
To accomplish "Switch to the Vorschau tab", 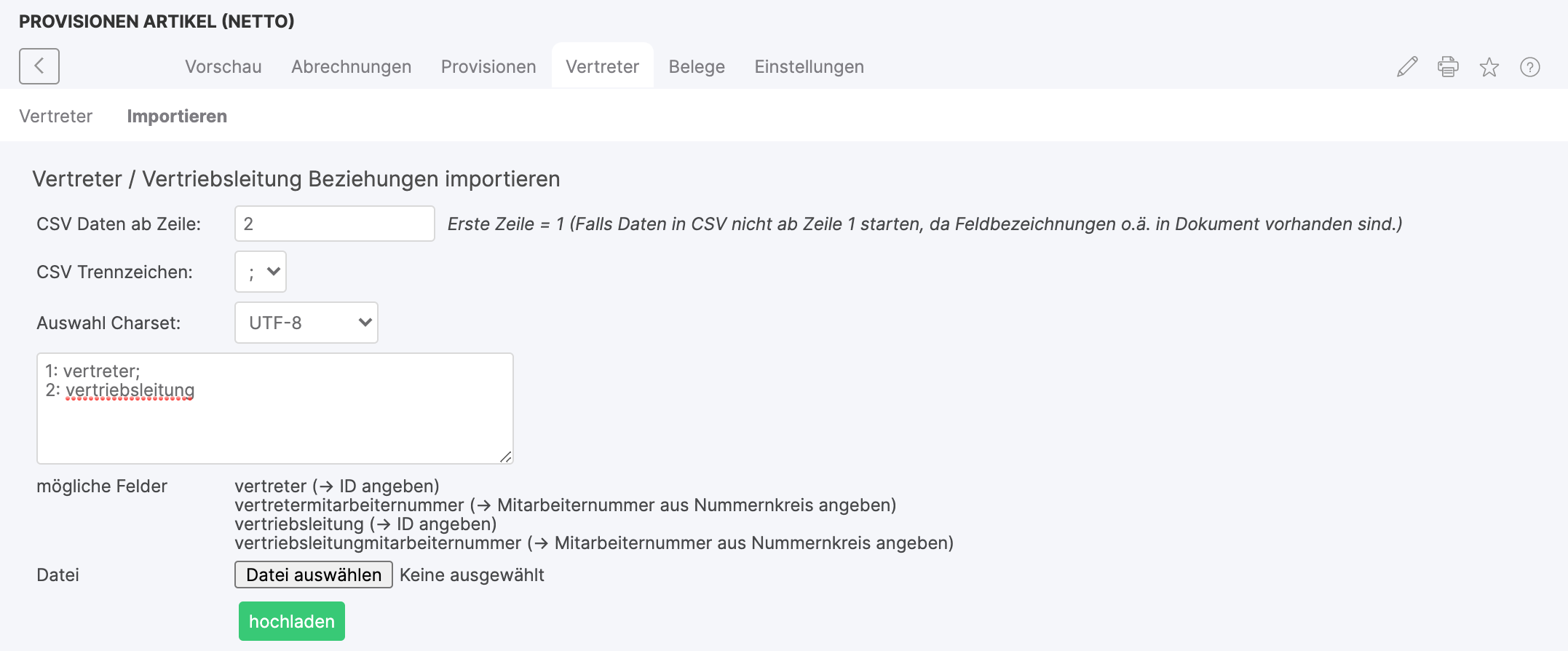I will point(223,66).
